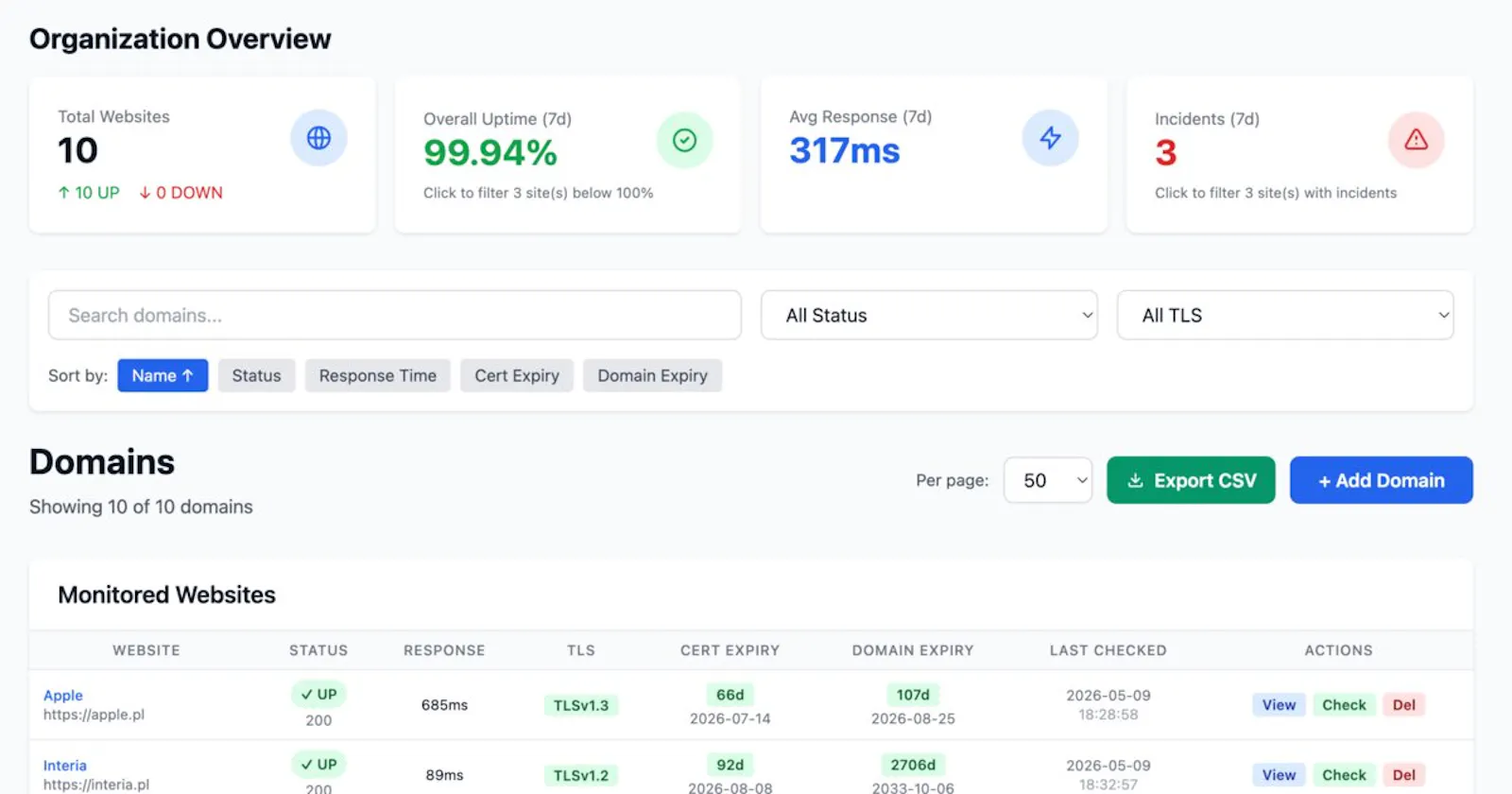Click the Add Domain button
This screenshot has width=1512, height=794.
pos(1381,480)
